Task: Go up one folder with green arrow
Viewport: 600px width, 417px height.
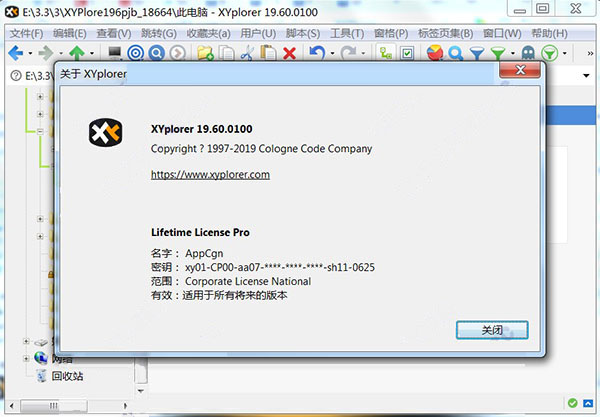Action: tap(77, 53)
